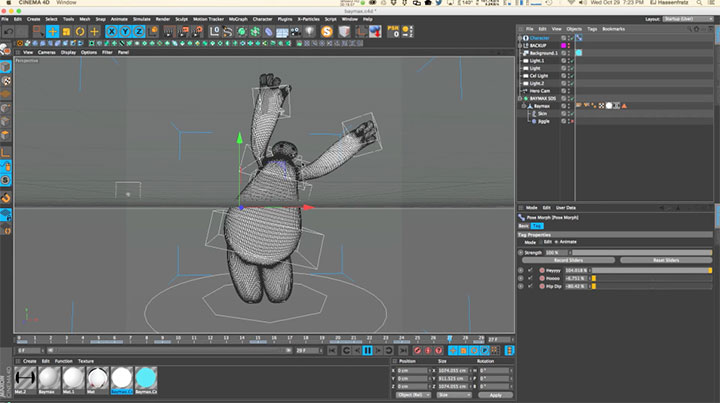Open the MoGraph menu
The height and width of the screenshot is (403, 720).
tap(238, 19)
